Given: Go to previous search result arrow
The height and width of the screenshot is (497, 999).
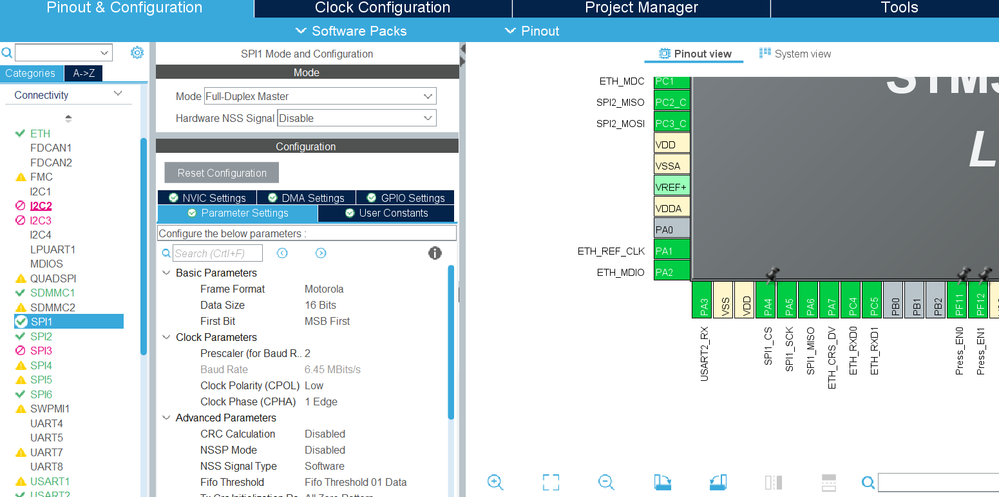Looking at the screenshot, I should pos(282,253).
